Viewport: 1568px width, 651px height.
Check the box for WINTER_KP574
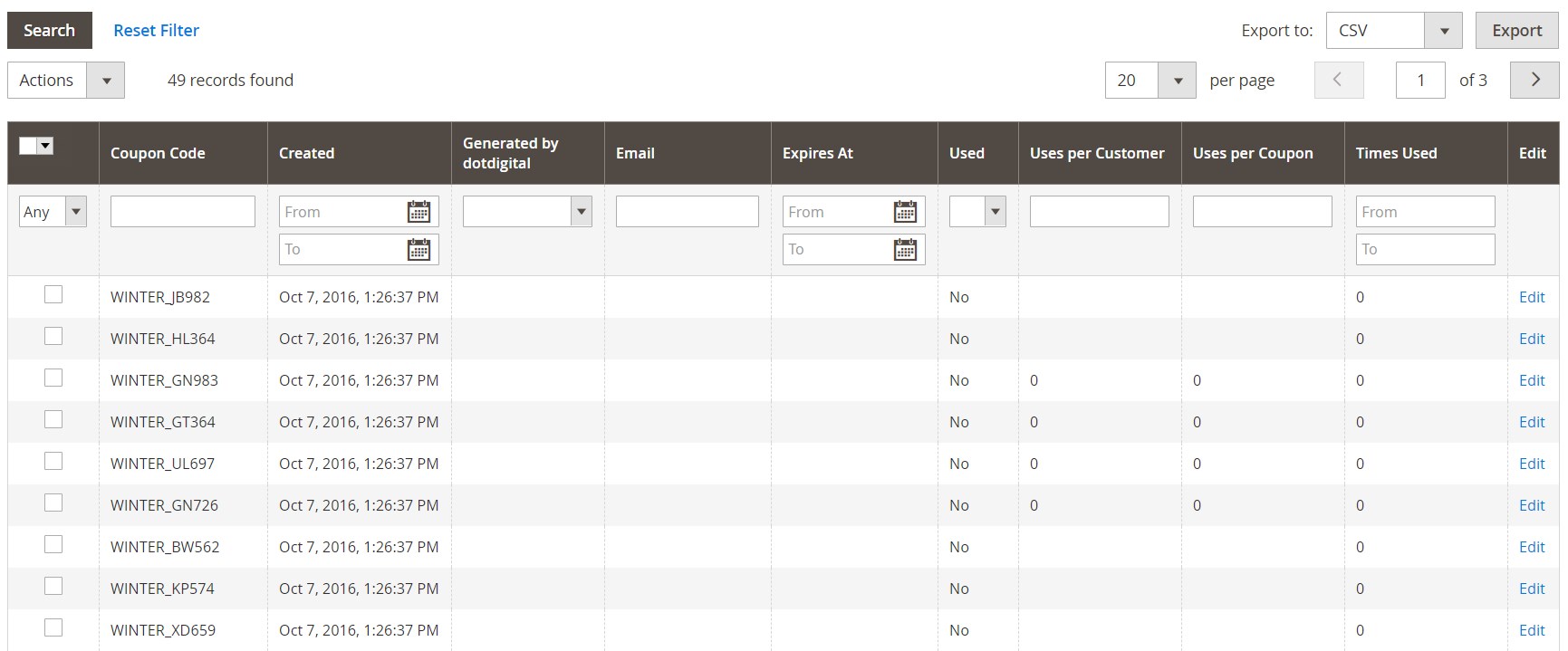(53, 586)
